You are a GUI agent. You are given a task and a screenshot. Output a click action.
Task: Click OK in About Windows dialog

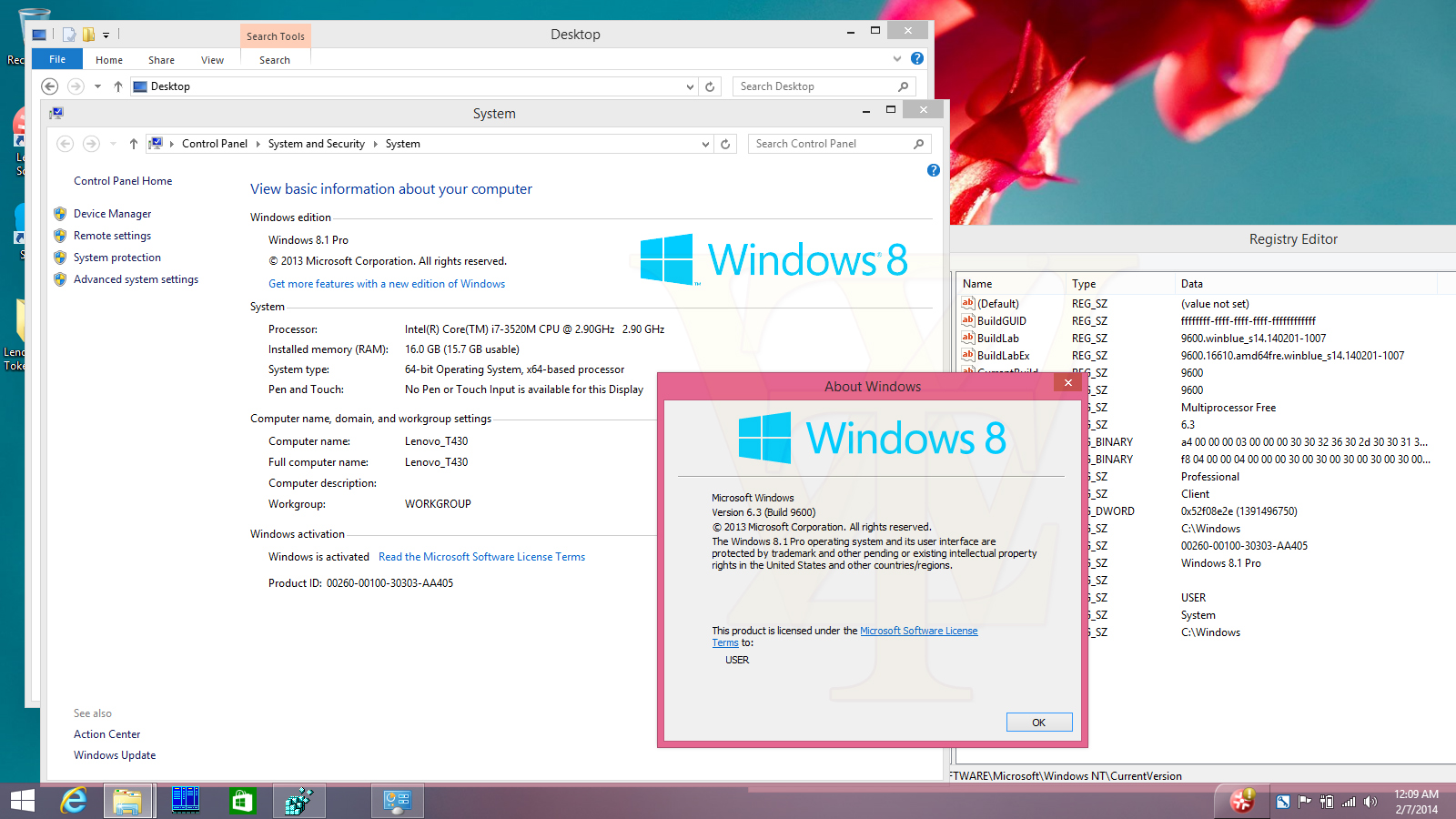pos(1039,723)
